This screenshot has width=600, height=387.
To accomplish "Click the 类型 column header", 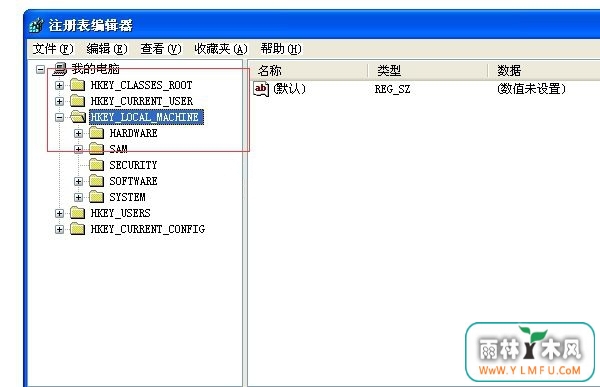I will point(427,70).
